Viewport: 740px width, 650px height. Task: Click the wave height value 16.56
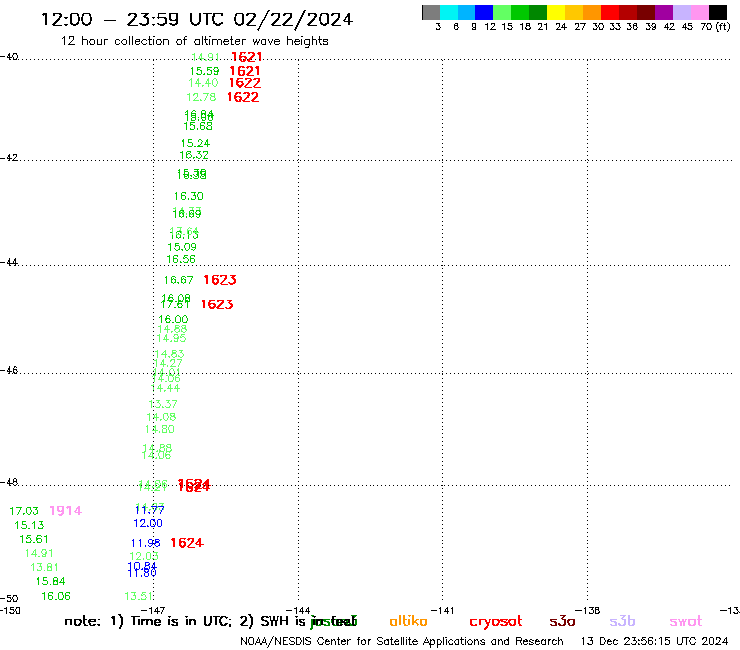181,259
